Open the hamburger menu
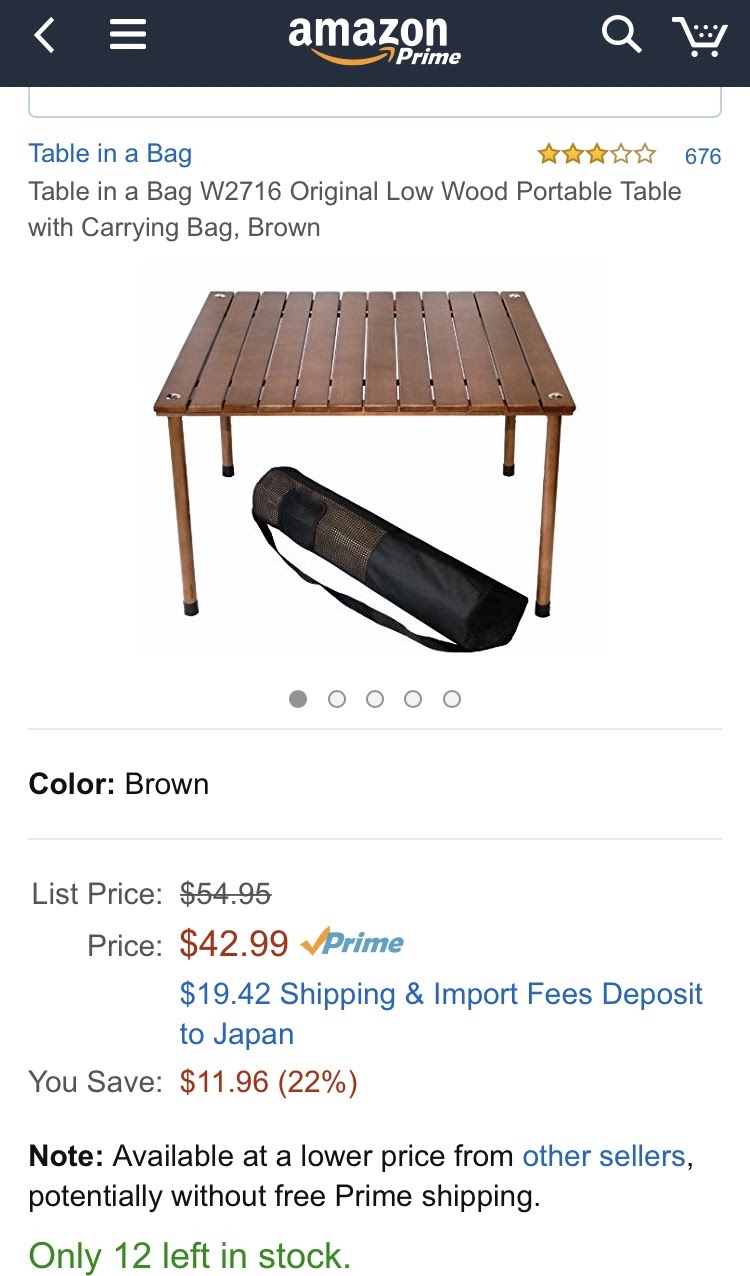This screenshot has width=750, height=1276. (128, 36)
